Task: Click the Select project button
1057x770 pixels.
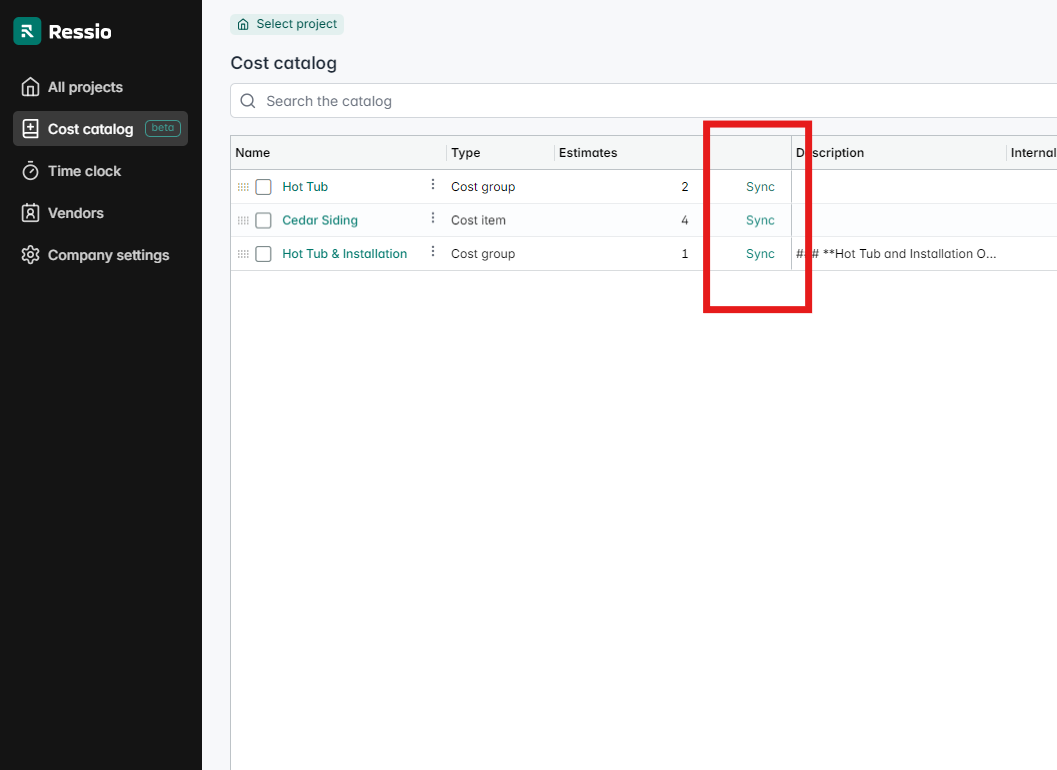Action: [286, 23]
